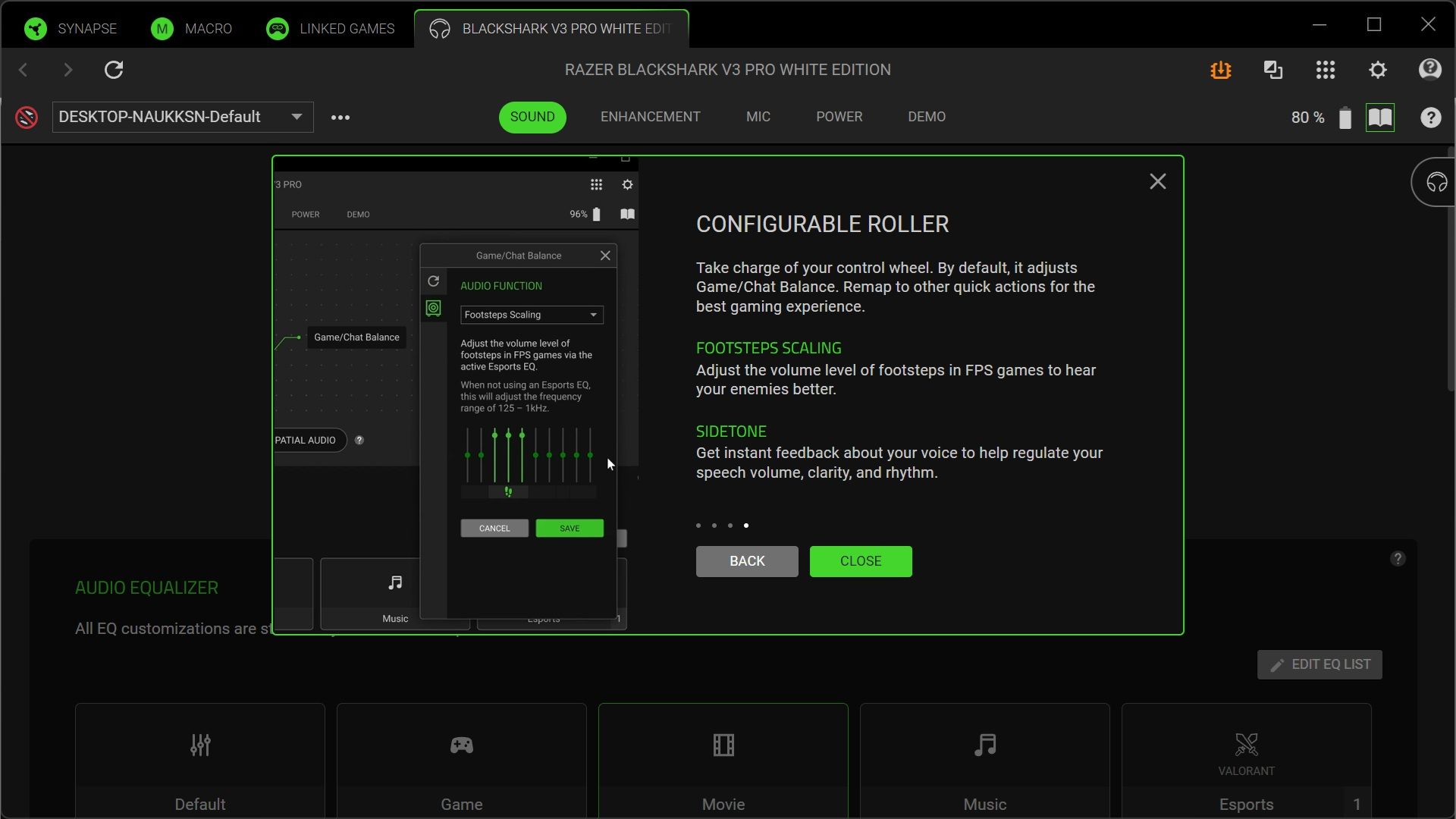
Task: Select the fourth onboarding pagination dot
Action: (745, 525)
